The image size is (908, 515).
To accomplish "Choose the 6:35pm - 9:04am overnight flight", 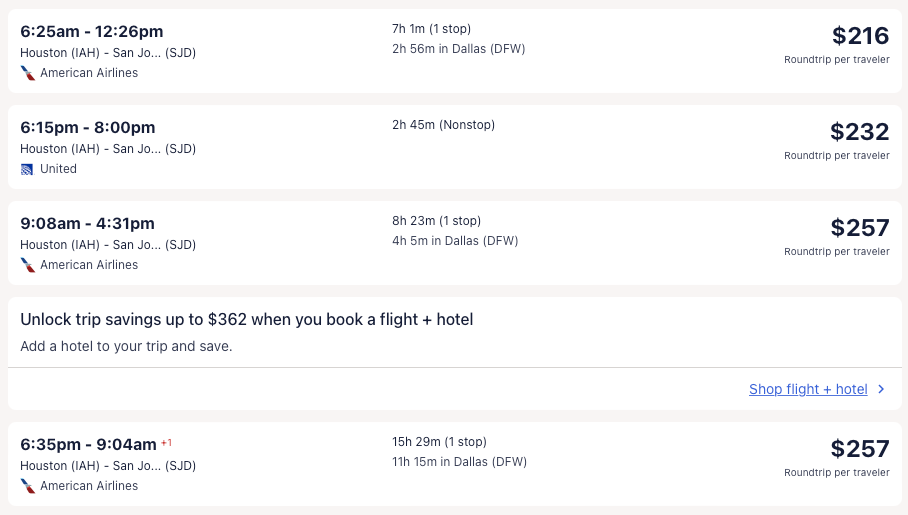I will coord(88,445).
